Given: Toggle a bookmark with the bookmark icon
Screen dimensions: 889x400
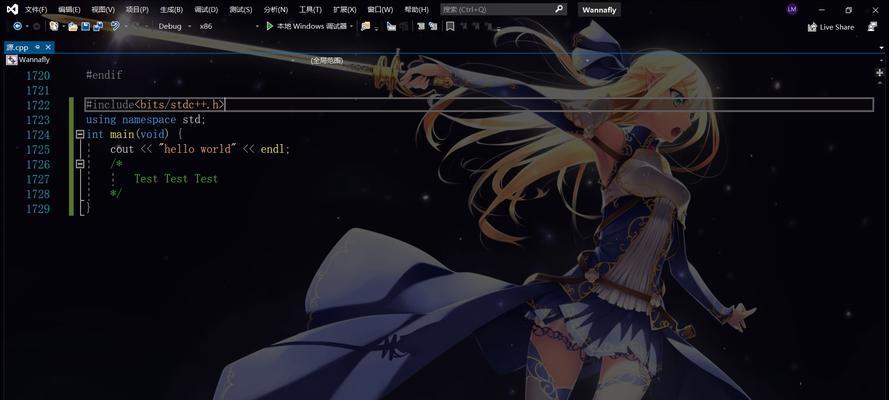Looking at the screenshot, I should coord(450,26).
